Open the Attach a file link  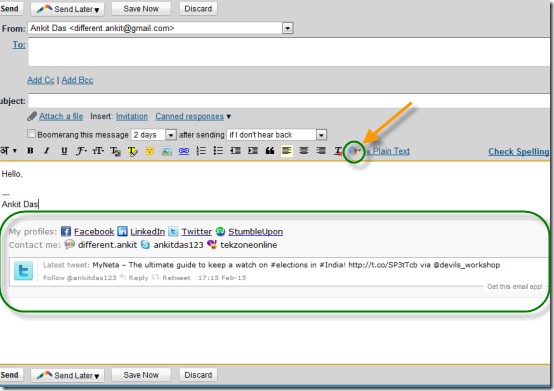61,116
